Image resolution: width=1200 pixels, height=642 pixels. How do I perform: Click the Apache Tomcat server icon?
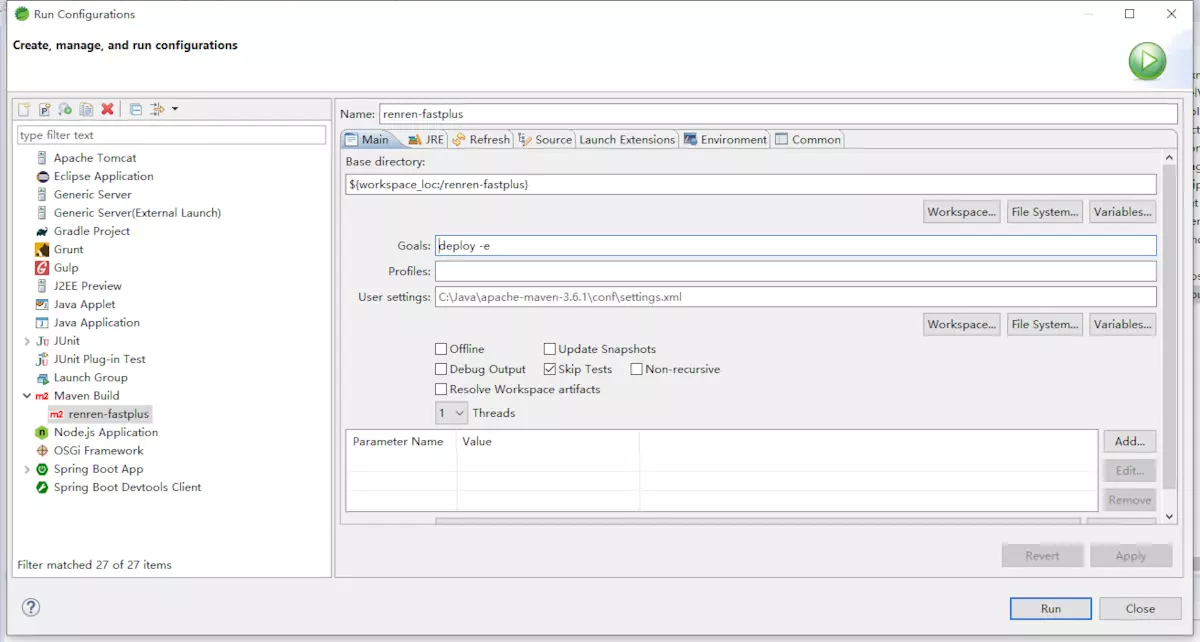coord(42,158)
